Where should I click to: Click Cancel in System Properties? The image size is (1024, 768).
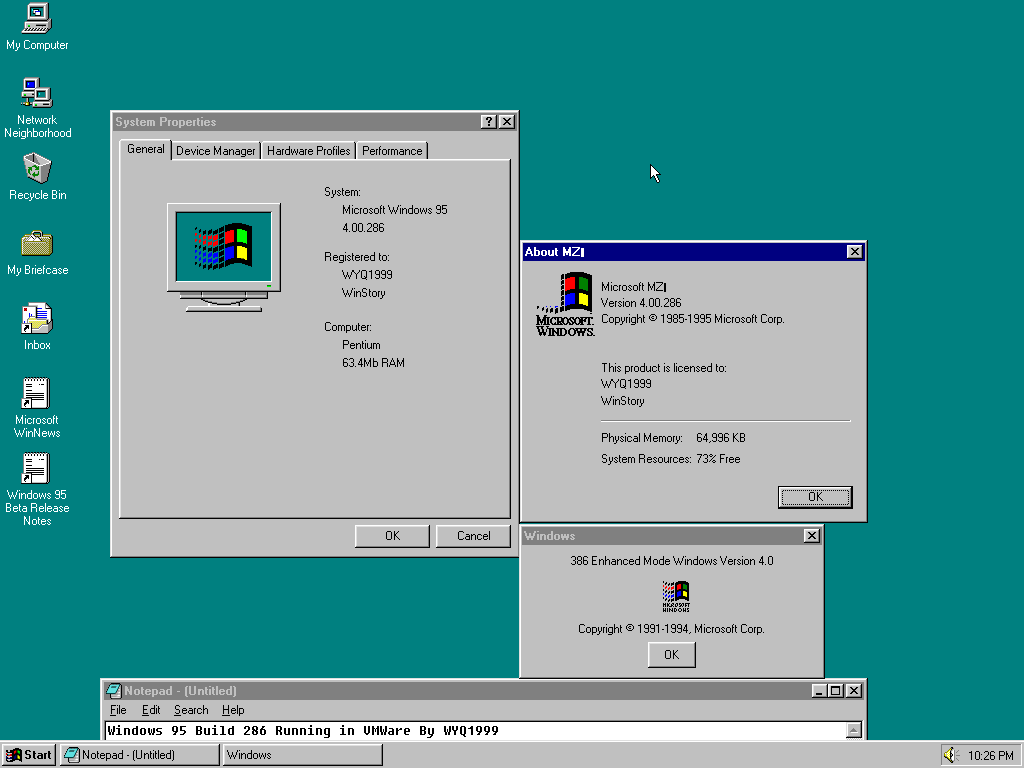[473, 536]
